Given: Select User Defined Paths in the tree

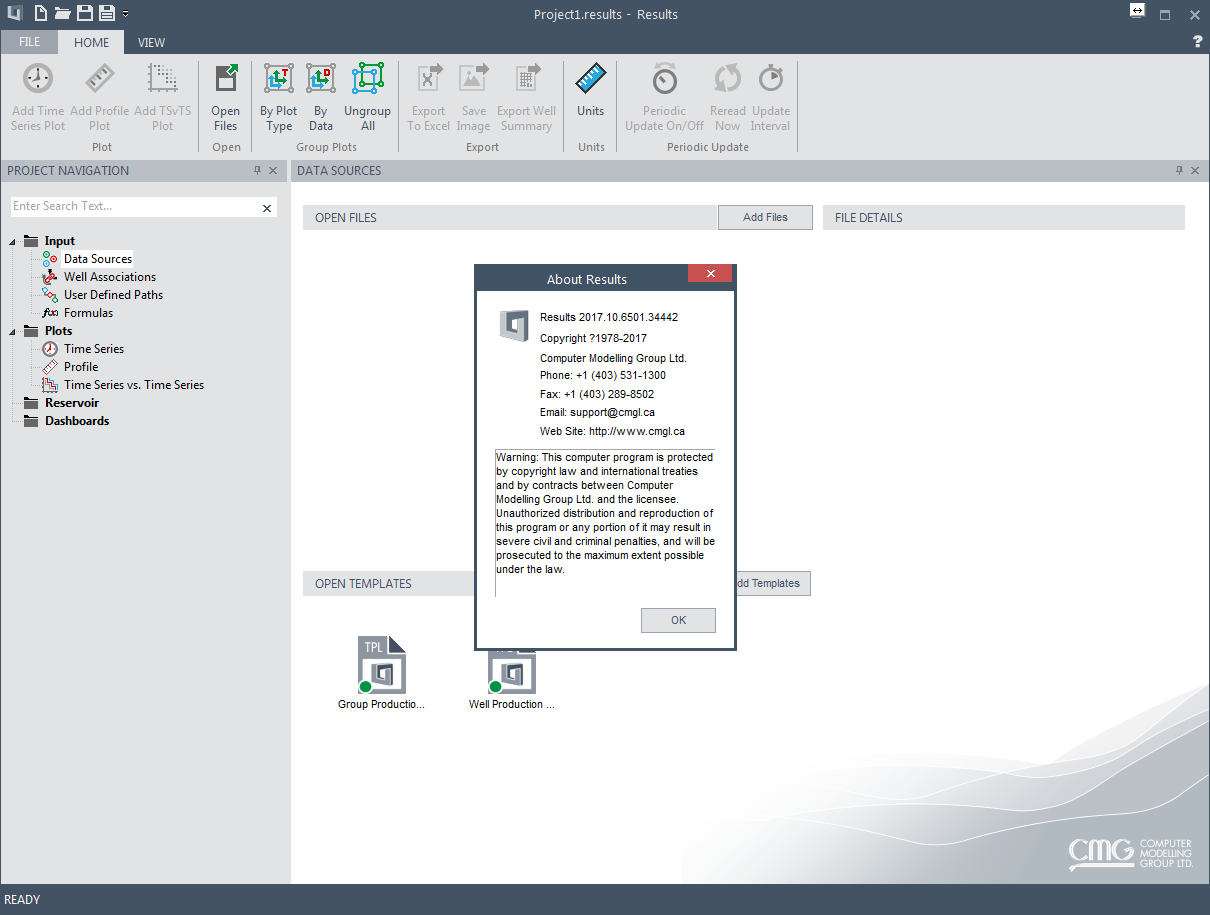Looking at the screenshot, I should pos(113,295).
